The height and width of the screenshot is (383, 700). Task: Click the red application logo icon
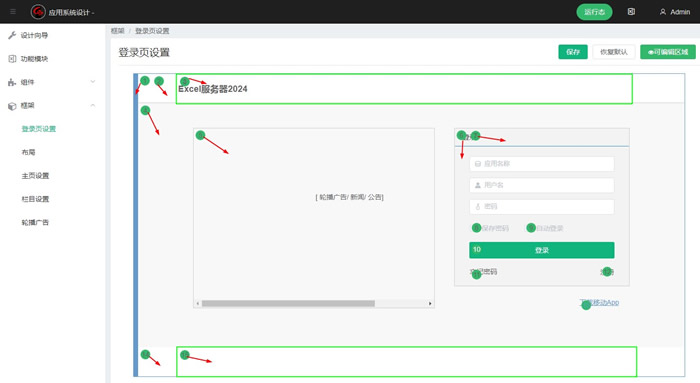pyautogui.click(x=38, y=12)
